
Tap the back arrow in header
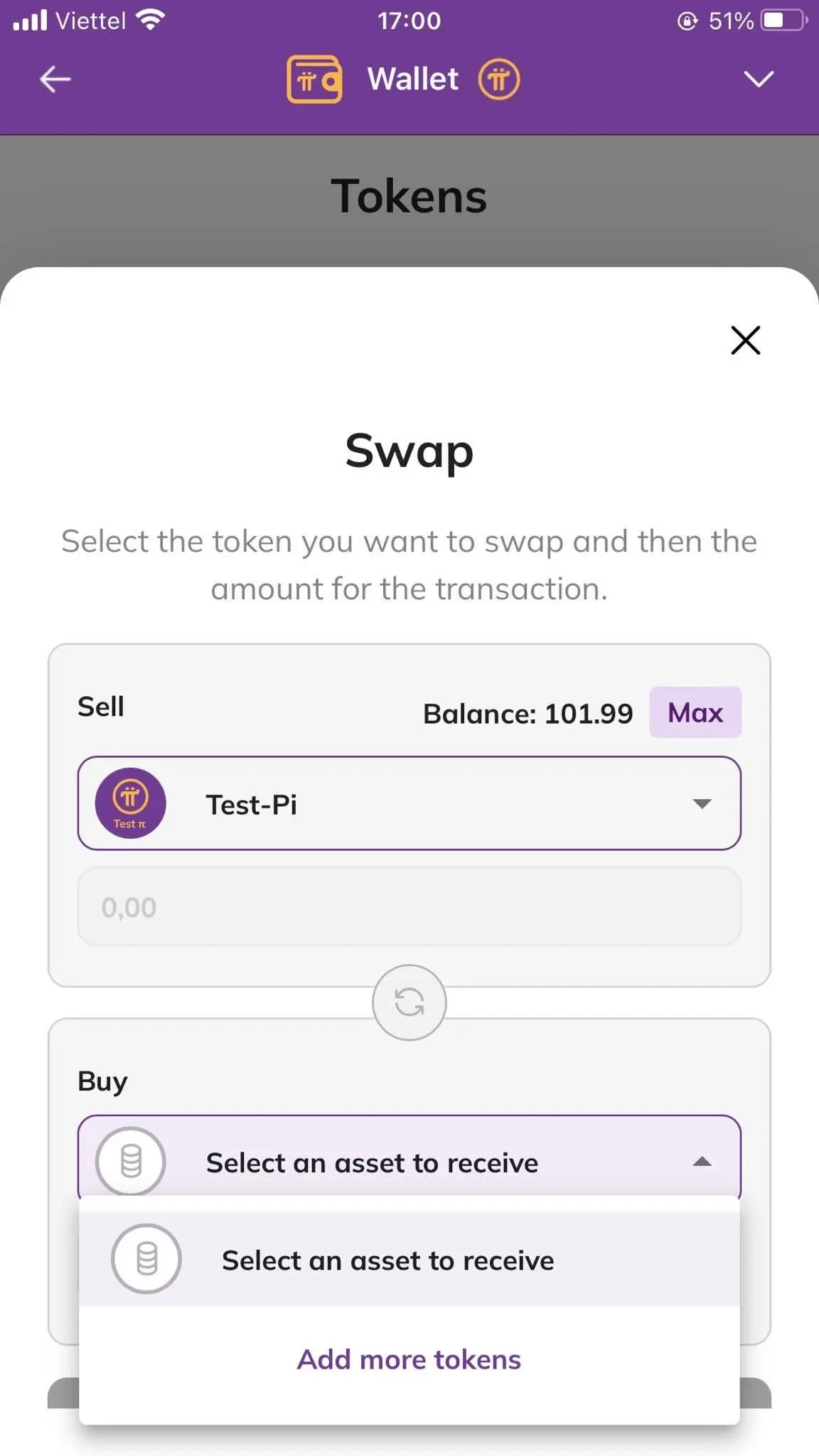point(55,79)
